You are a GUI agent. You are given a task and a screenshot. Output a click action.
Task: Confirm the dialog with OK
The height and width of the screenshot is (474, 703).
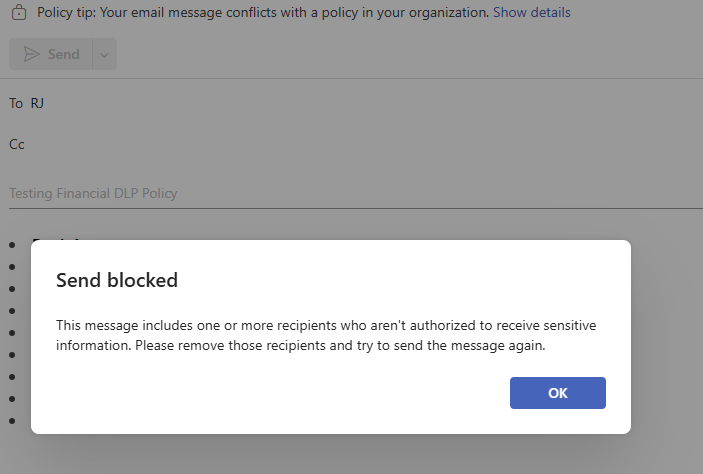[x=558, y=393]
